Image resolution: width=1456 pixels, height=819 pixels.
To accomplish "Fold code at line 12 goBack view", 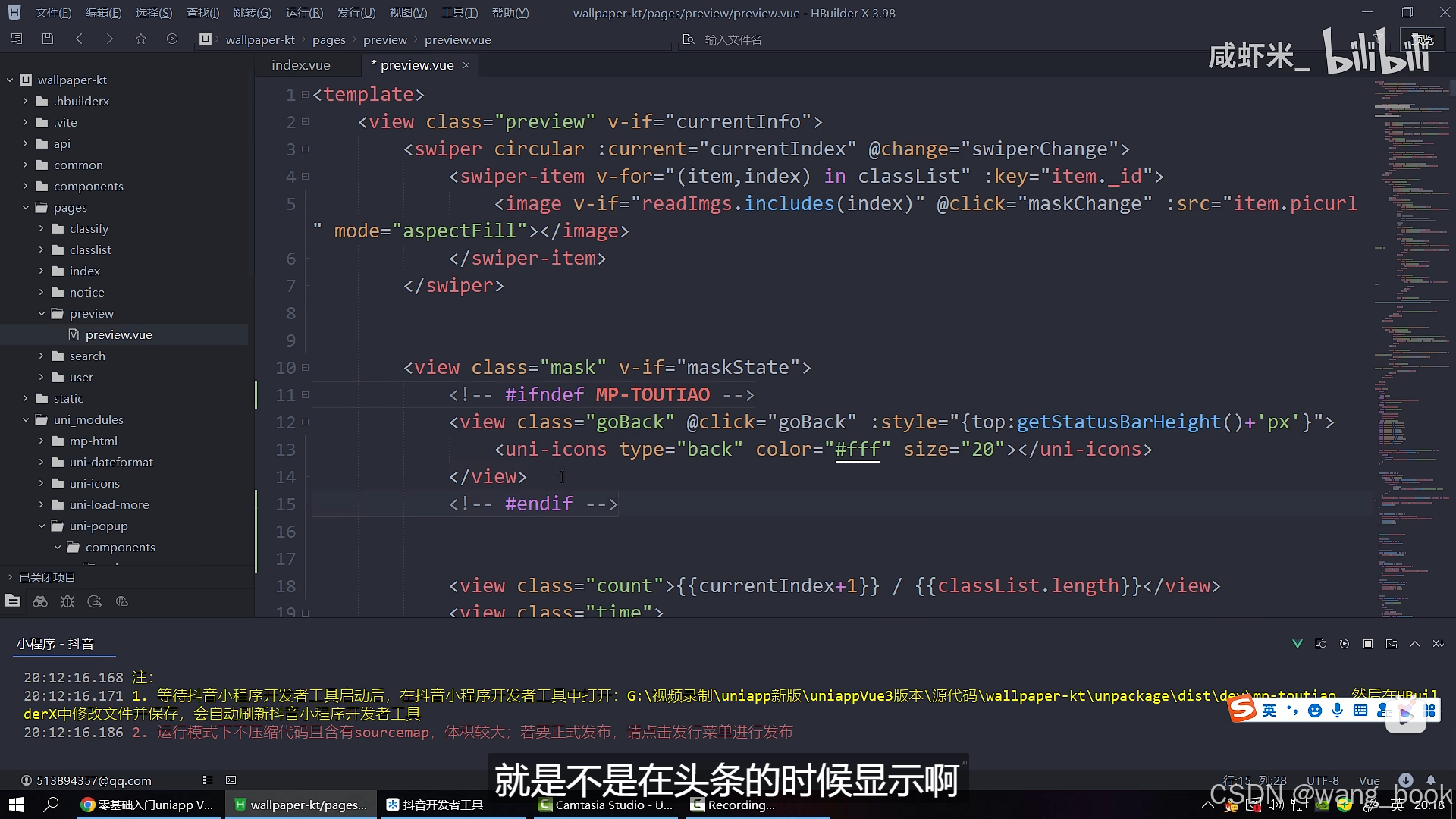I will (x=305, y=422).
